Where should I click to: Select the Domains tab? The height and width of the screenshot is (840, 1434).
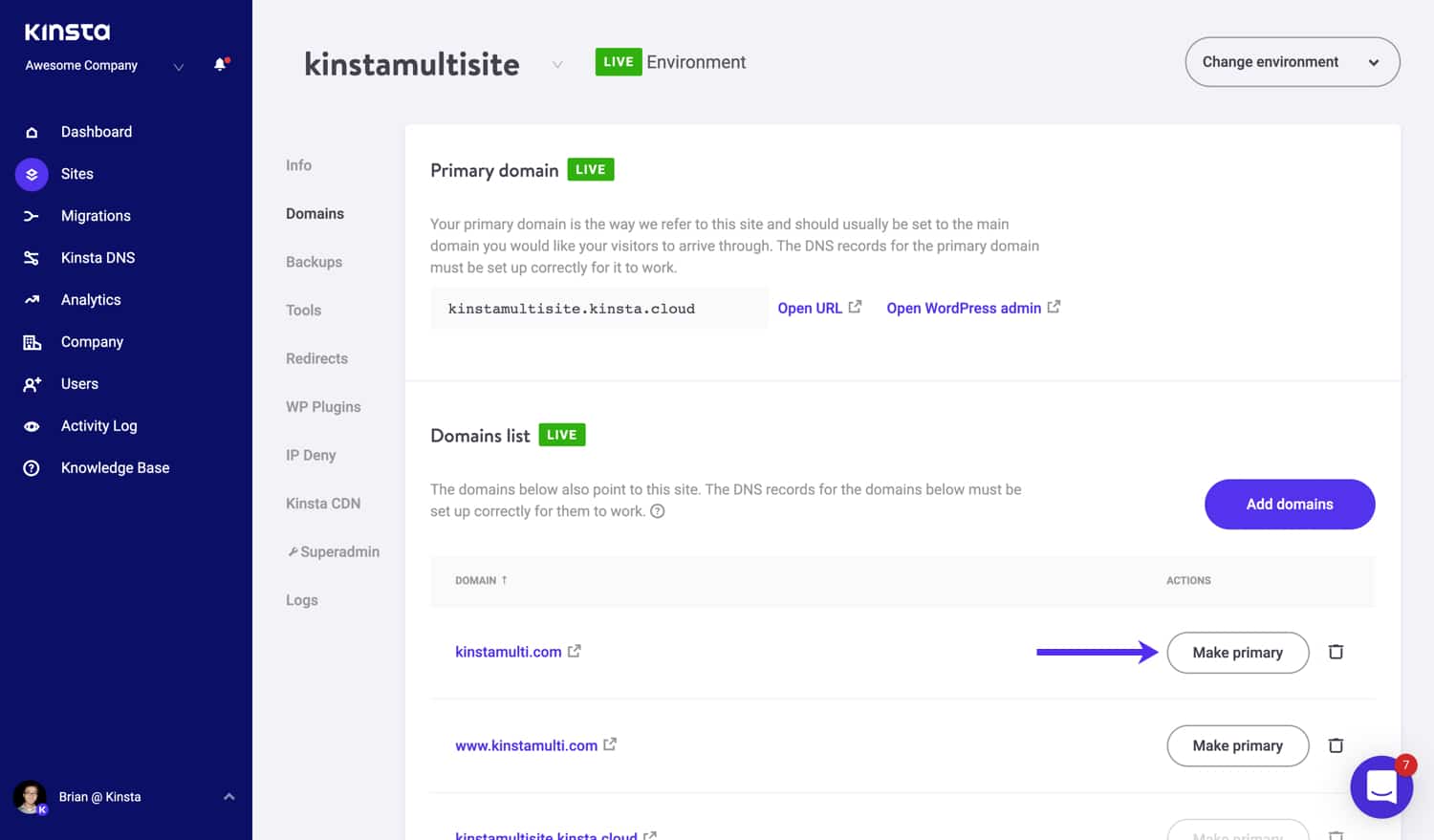click(x=315, y=214)
